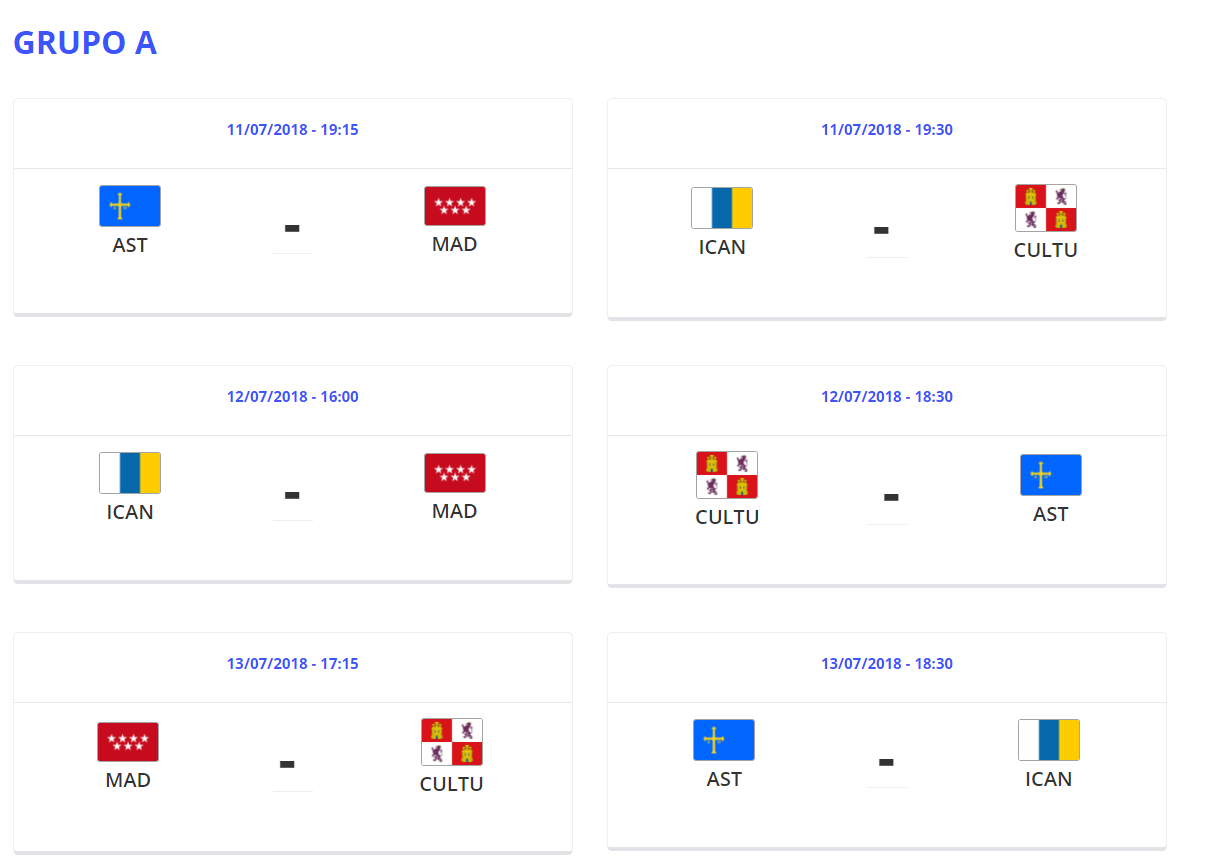Select the MAD flag in the 12/07 16:00 match
Viewport: 1205px width, 865px height.
click(455, 473)
